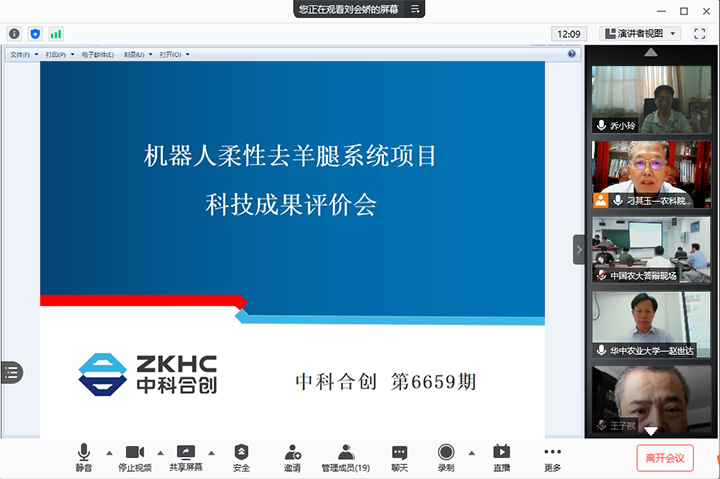Image resolution: width=720 pixels, height=479 pixels.
Task: Expand audio options arrow beside 静音
Action: [x=109, y=453]
